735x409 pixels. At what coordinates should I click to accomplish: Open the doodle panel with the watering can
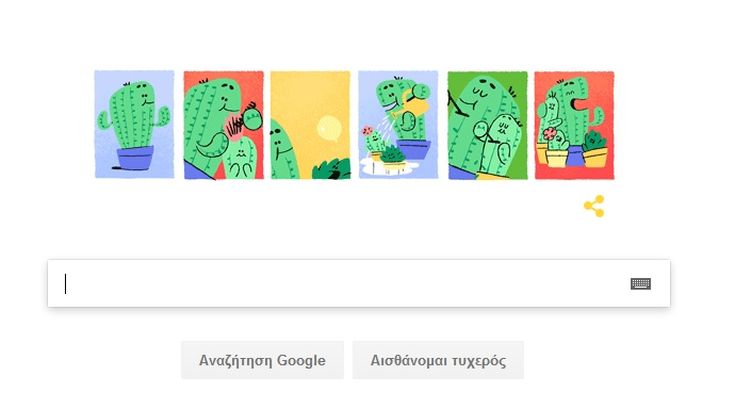[398, 125]
